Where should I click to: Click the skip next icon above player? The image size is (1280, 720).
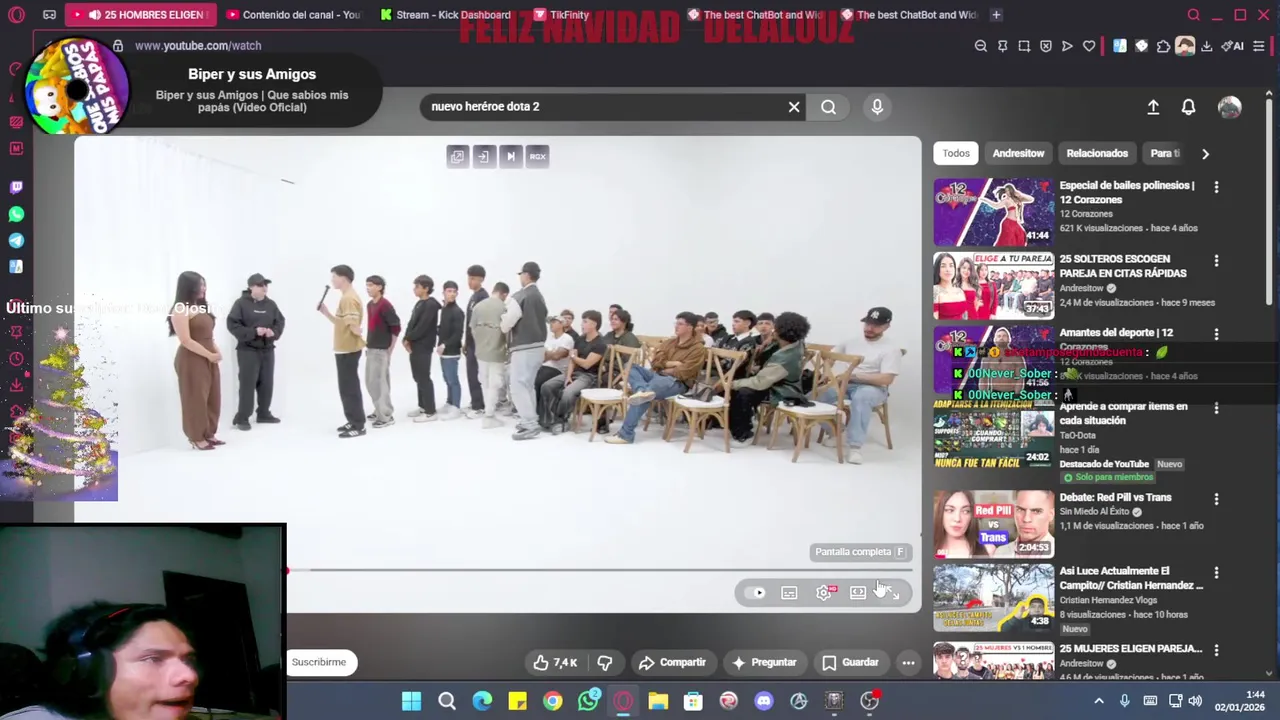click(511, 156)
